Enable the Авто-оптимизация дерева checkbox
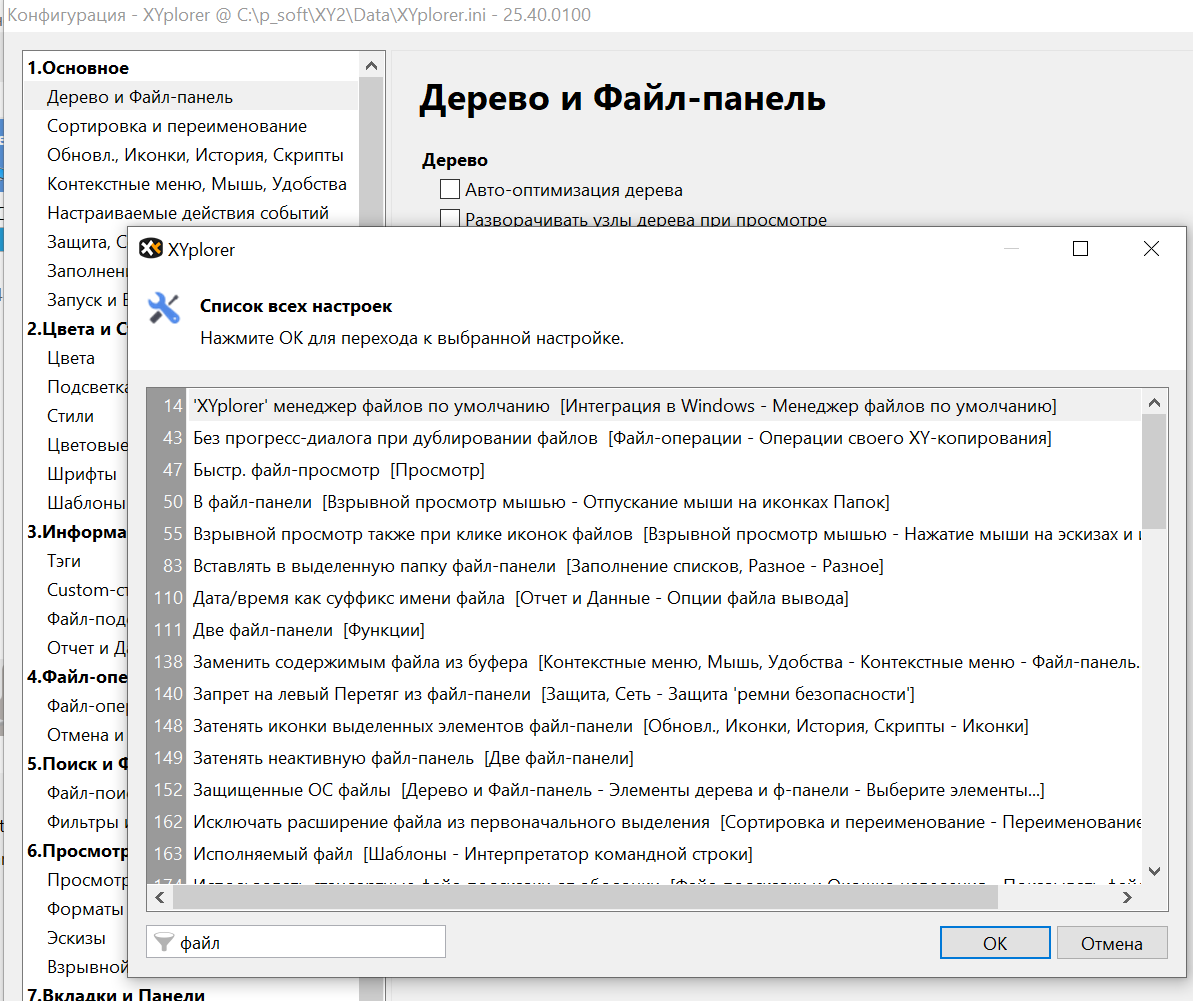Image resolution: width=1193 pixels, height=1001 pixels. pos(450,190)
